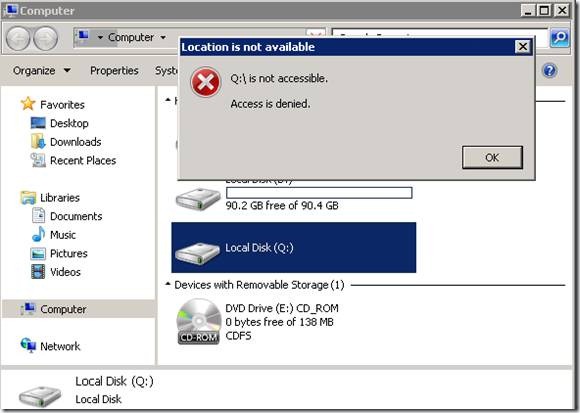Click the CDFS file system label
Viewport: 580px width, 413px height.
coord(238,336)
